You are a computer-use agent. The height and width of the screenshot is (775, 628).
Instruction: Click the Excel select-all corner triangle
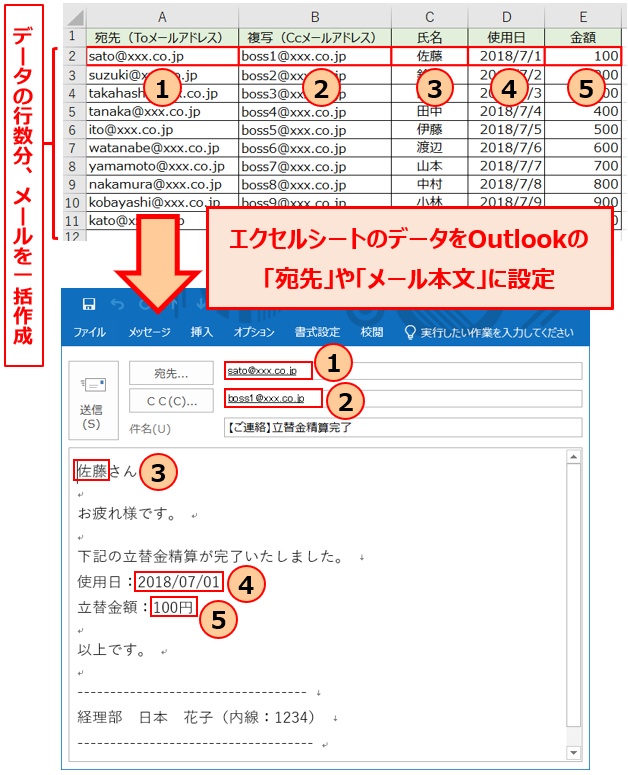click(x=75, y=17)
